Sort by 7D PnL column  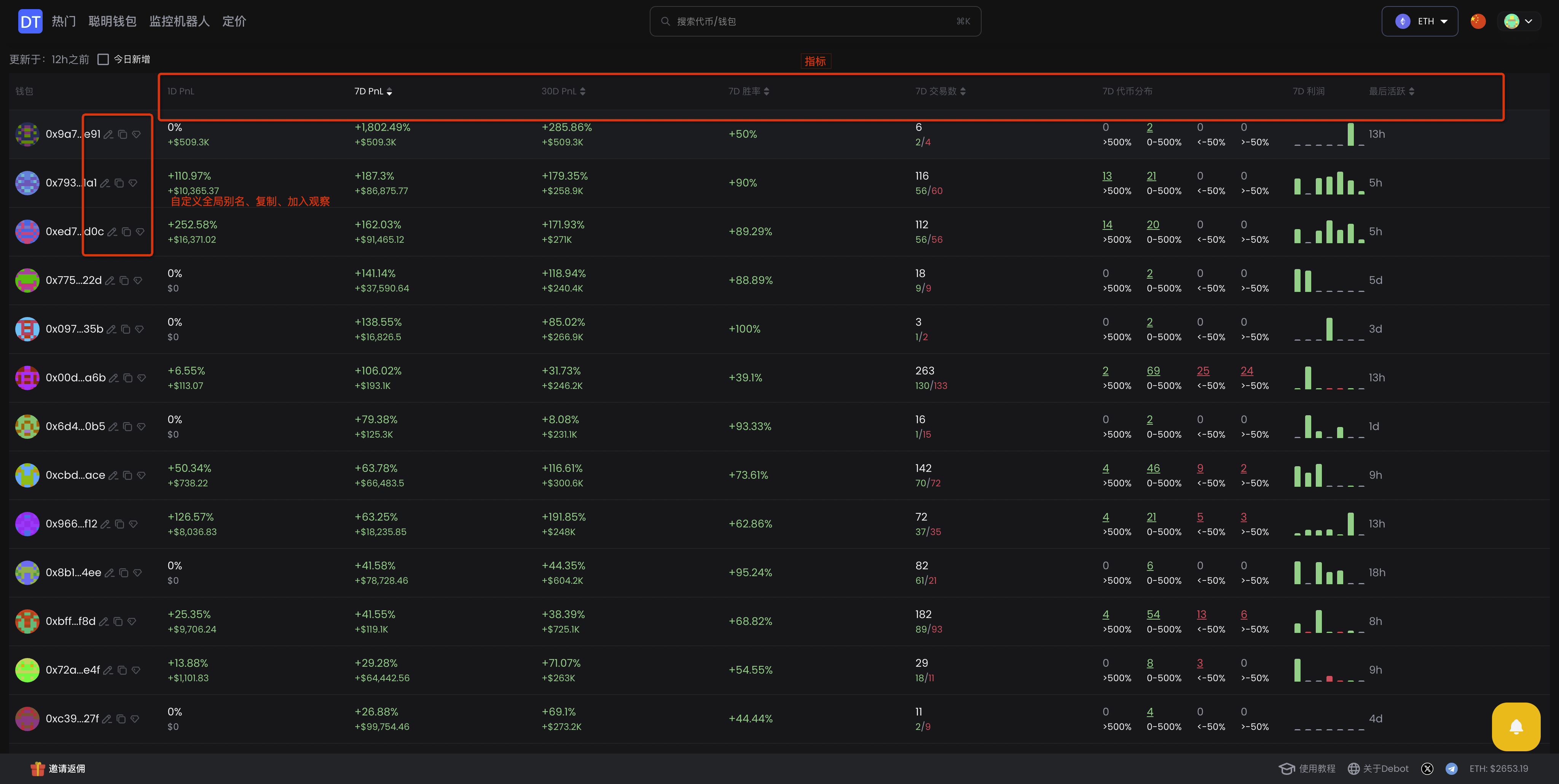pos(373,91)
